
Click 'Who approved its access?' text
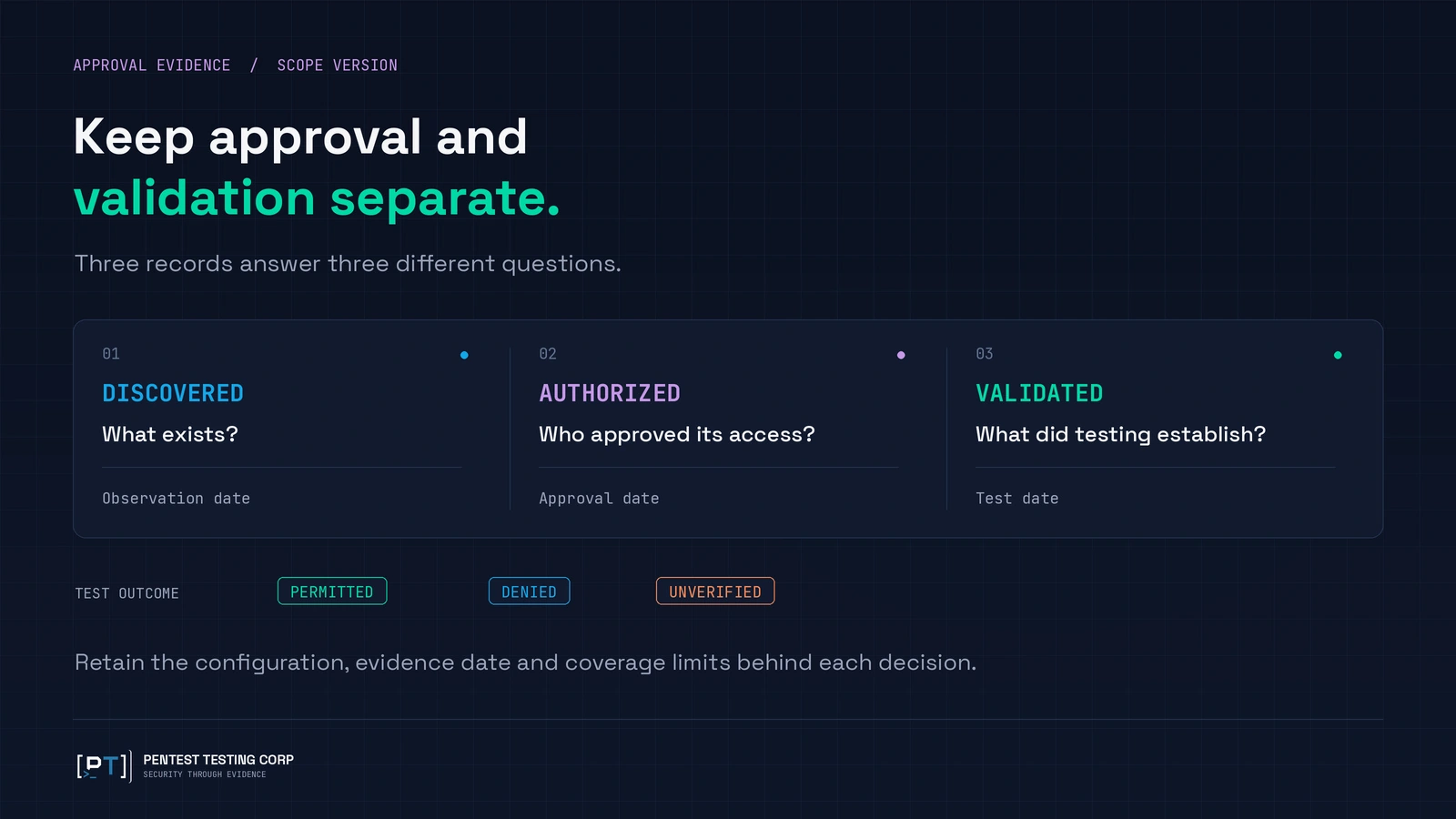677,435
